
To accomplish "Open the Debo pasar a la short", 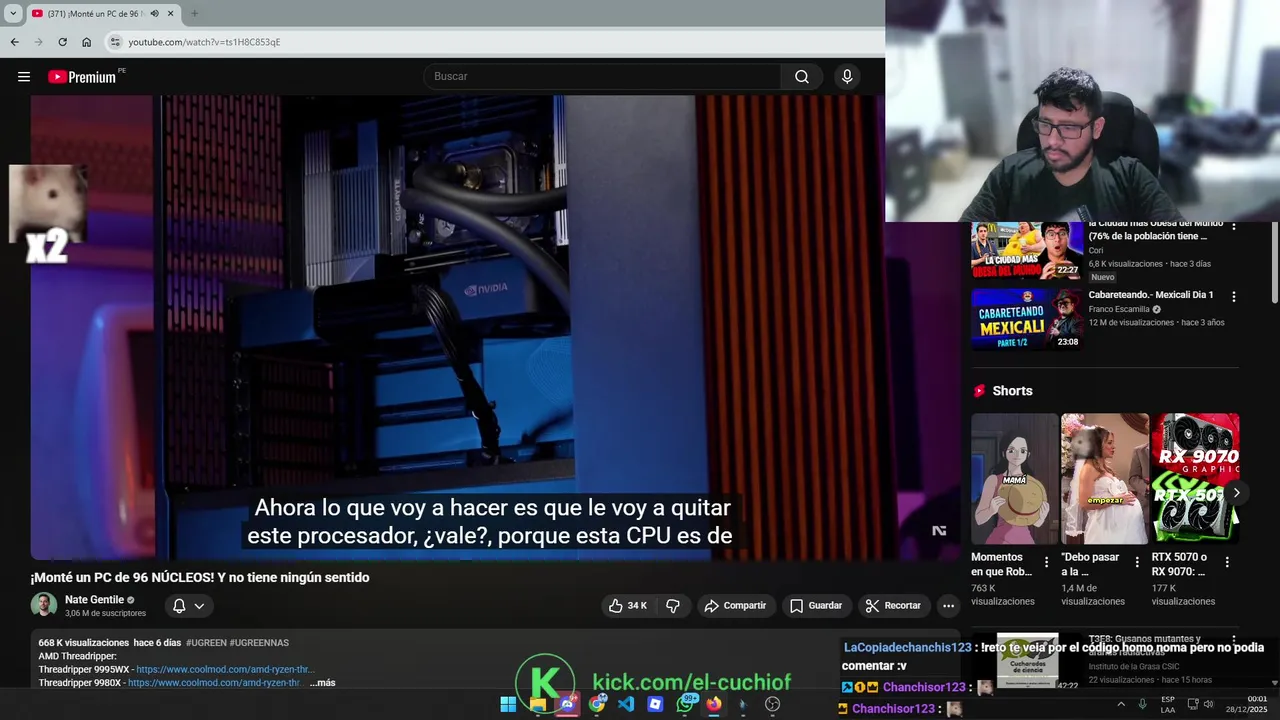I will point(1104,478).
